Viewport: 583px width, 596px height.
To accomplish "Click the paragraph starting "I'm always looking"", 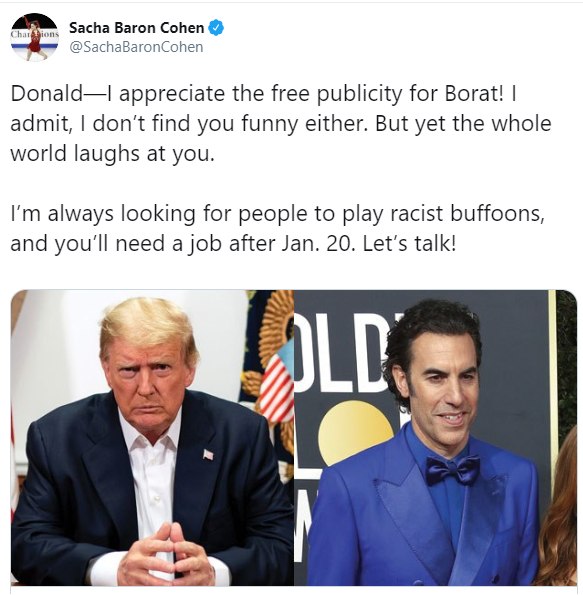I will [x=278, y=228].
